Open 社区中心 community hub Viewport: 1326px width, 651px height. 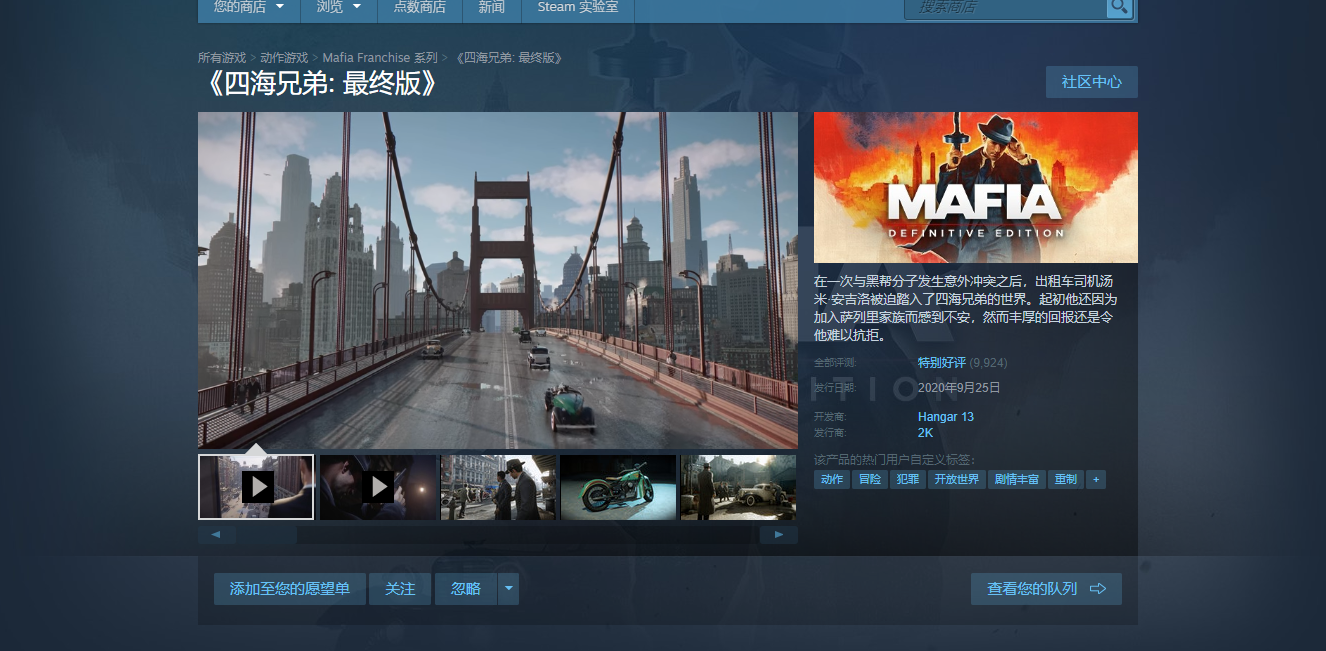coord(1092,82)
